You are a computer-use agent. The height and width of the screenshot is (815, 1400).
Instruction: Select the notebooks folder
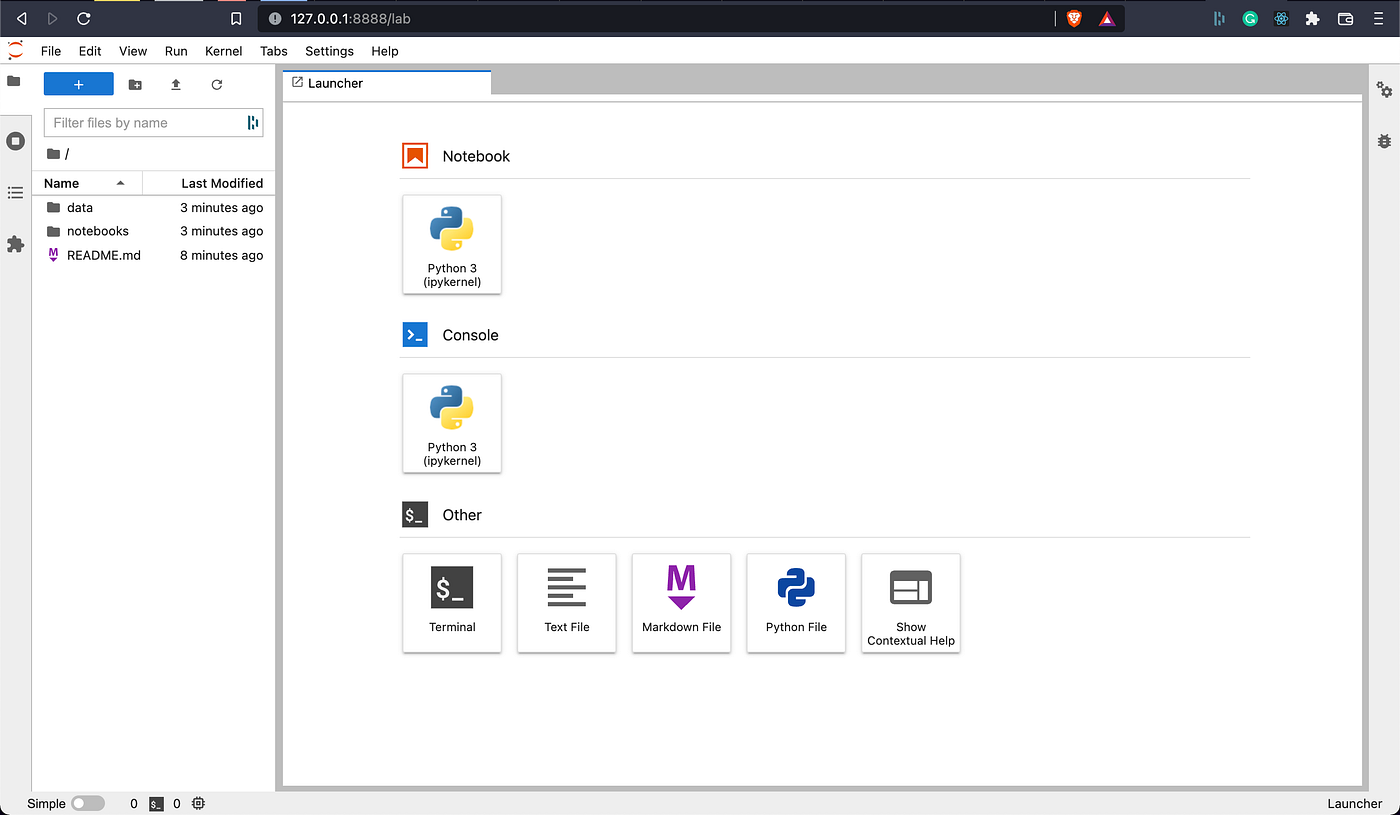(154, 231)
